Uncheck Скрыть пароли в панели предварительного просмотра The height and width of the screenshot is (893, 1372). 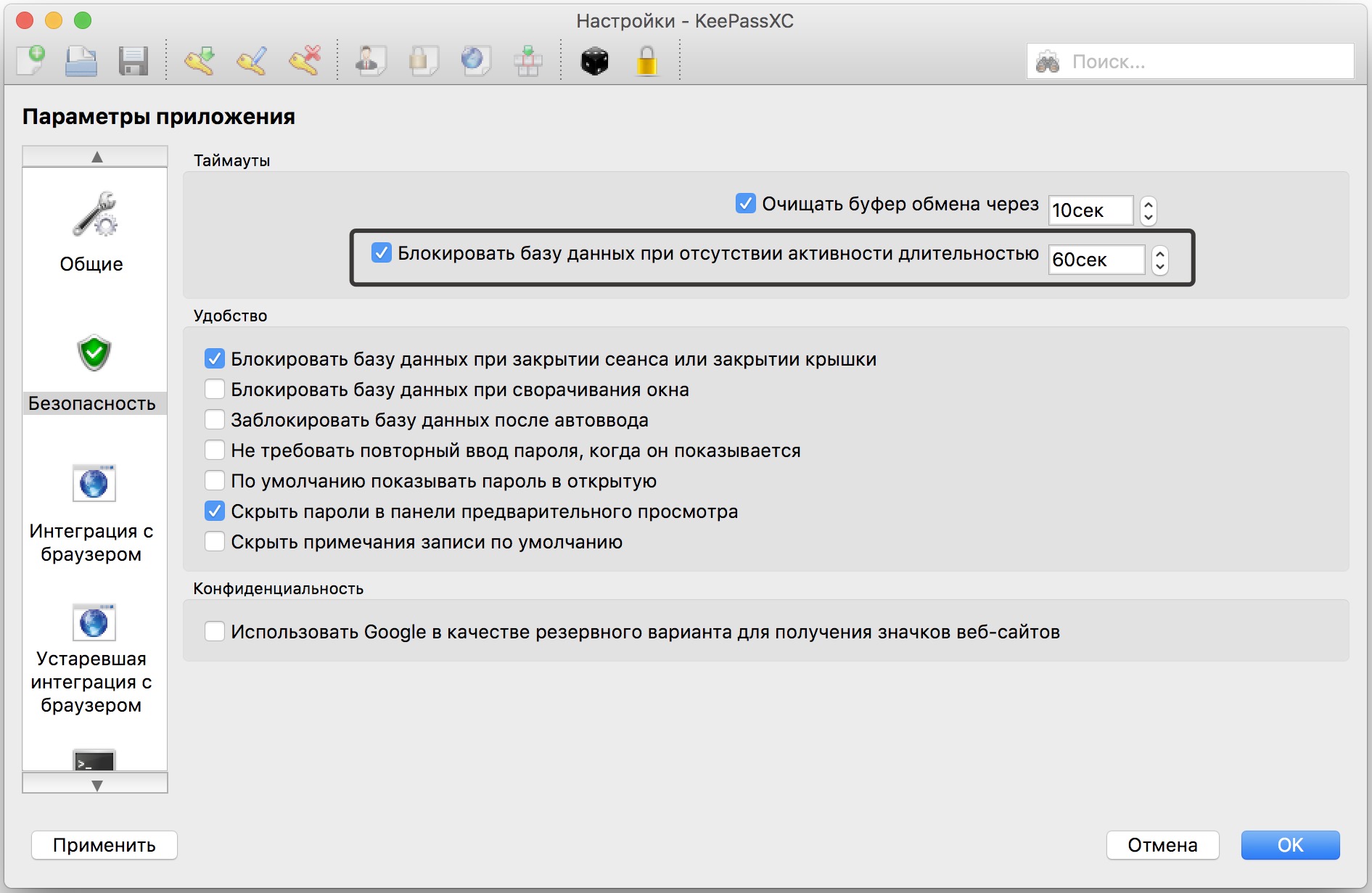(x=215, y=511)
